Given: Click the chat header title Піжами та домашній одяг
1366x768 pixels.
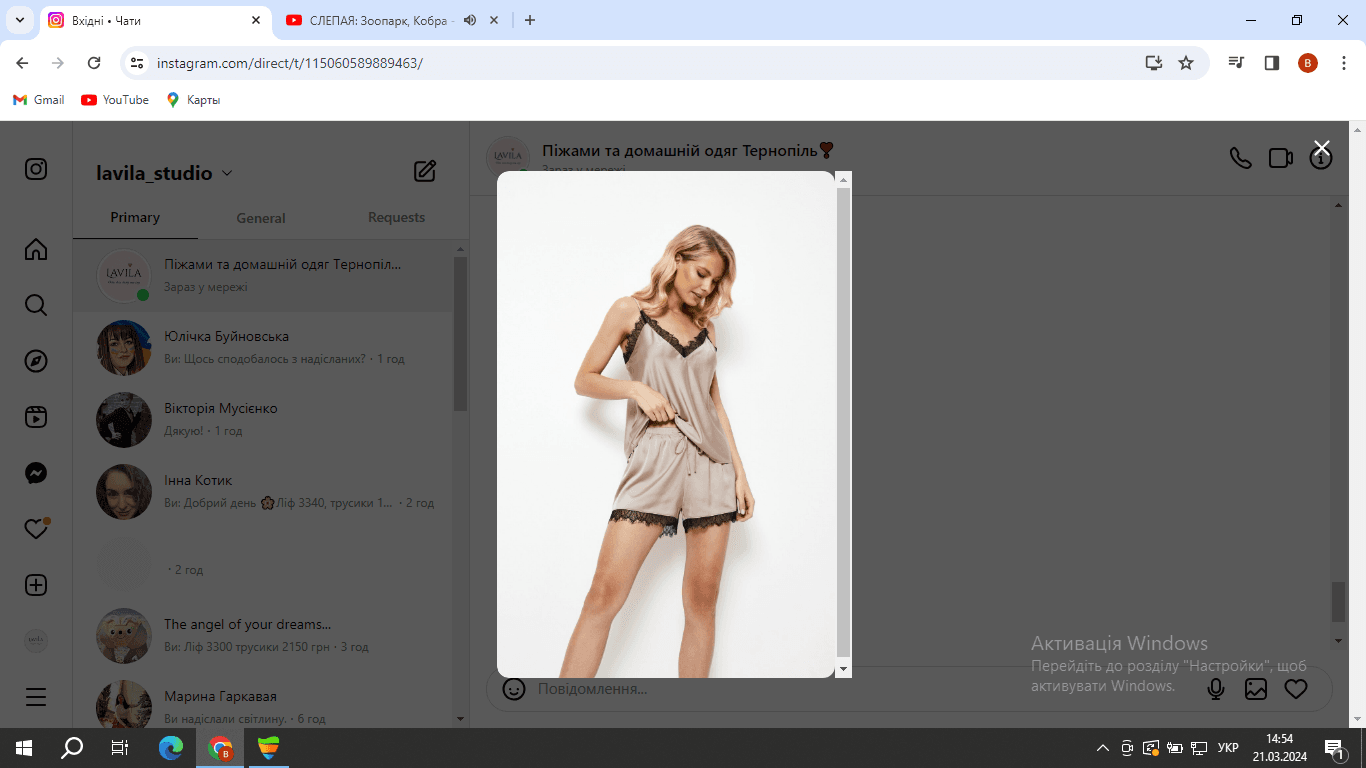Looking at the screenshot, I should click(688, 150).
